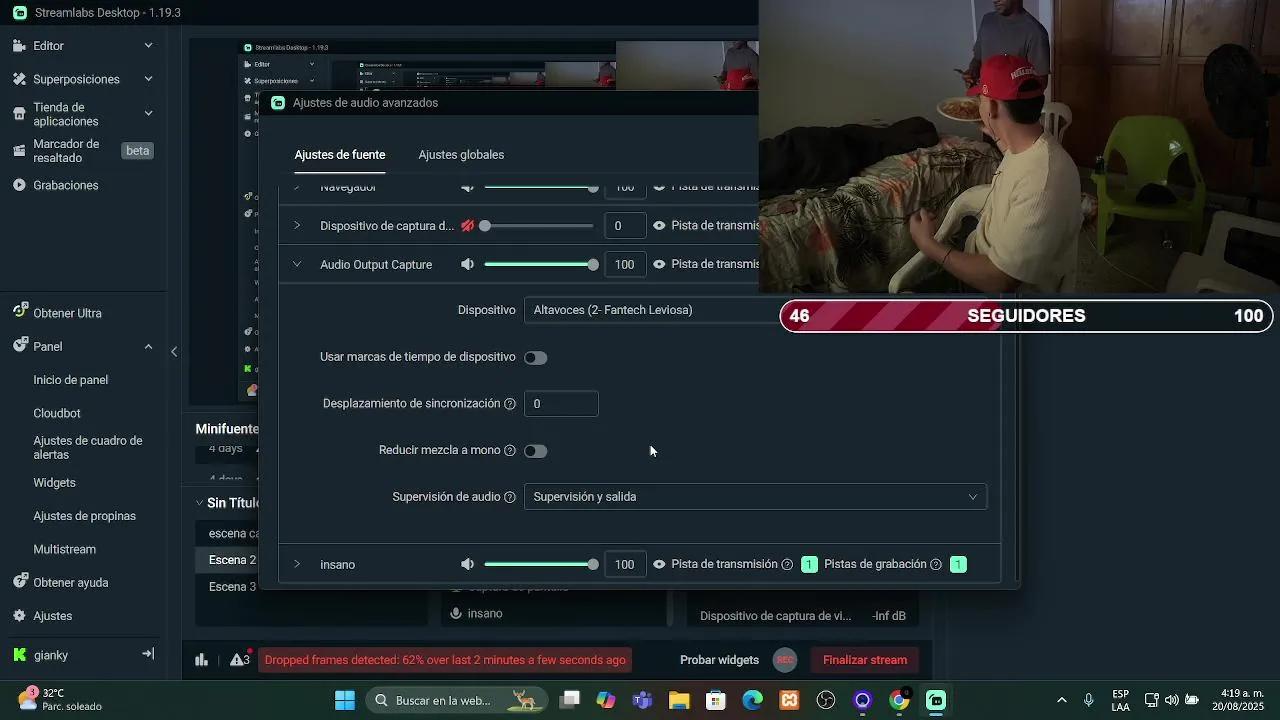Open Multistream menu item
This screenshot has height=720, width=1280.
pyautogui.click(x=65, y=550)
